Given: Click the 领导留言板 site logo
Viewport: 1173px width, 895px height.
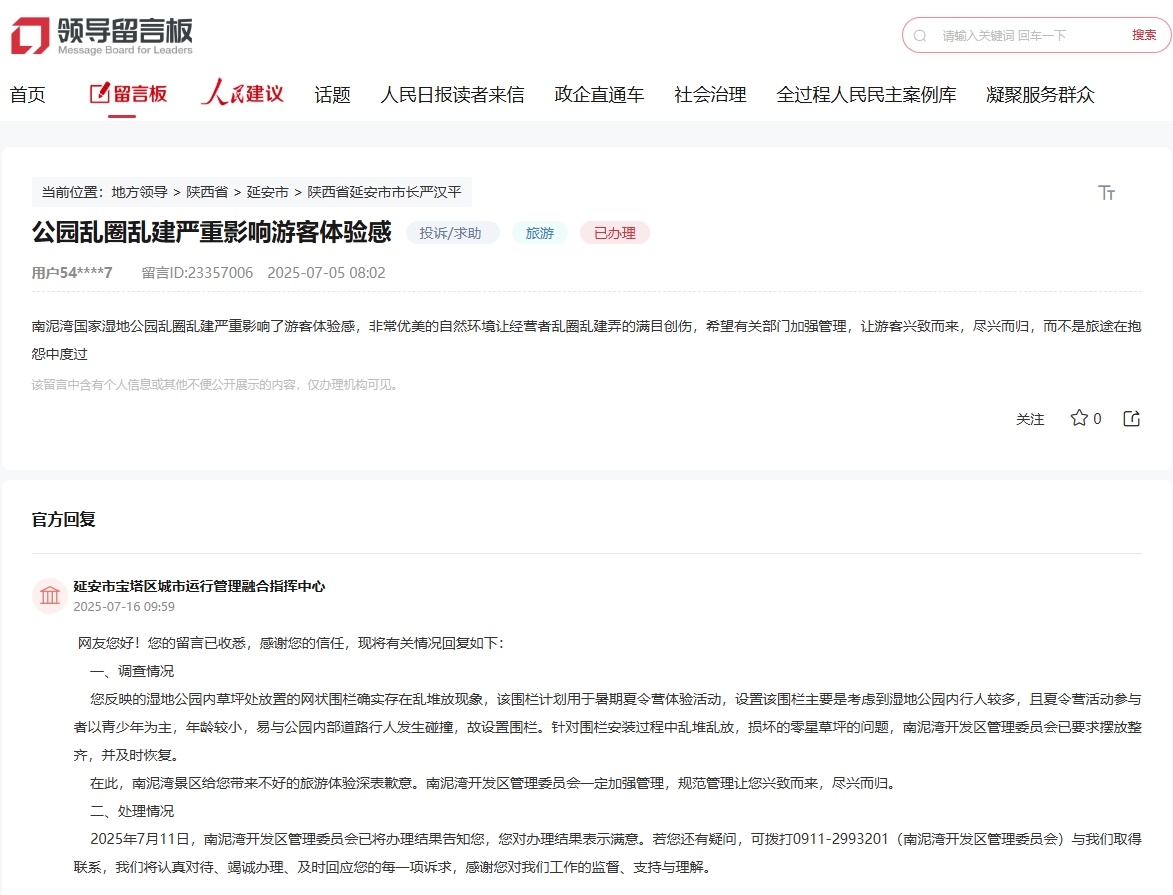Looking at the screenshot, I should coord(101,36).
